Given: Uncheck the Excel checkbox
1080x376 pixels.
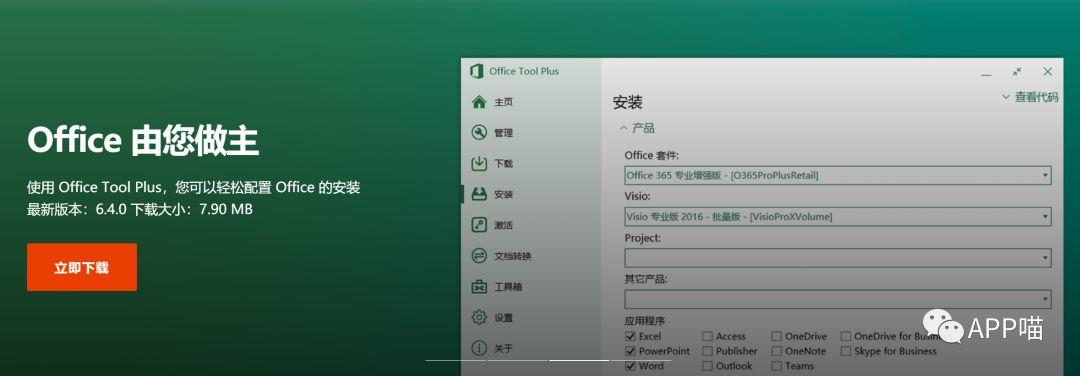Looking at the screenshot, I should tap(630, 336).
